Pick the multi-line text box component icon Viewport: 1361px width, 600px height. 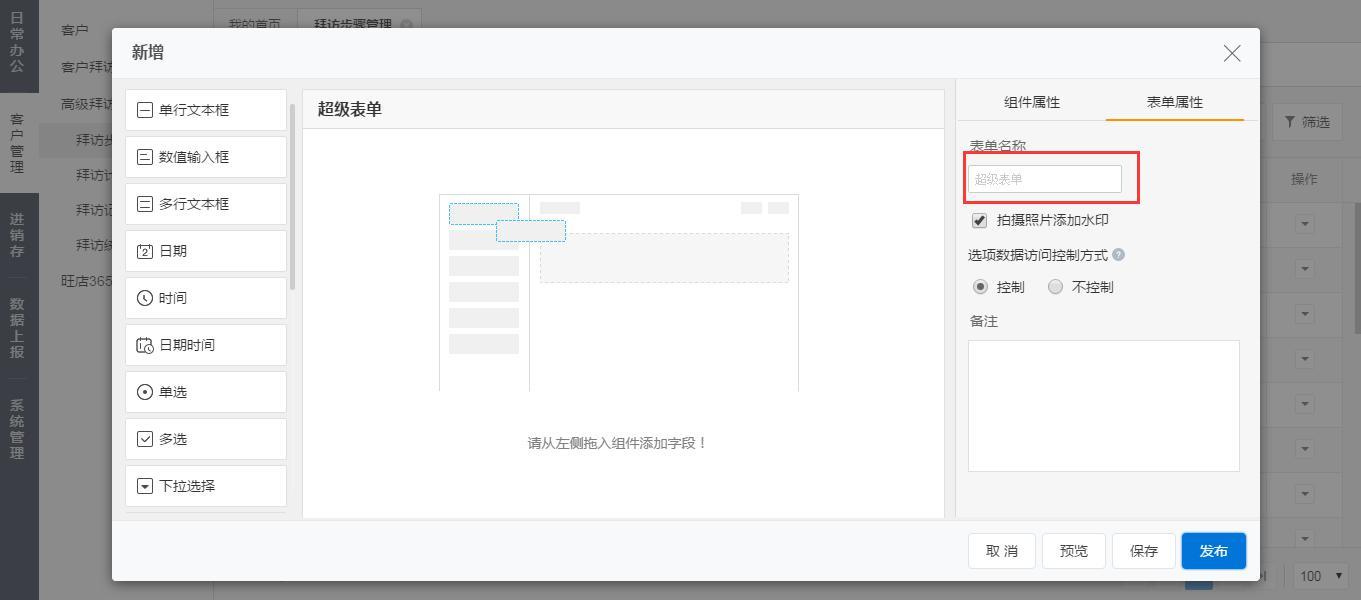(x=145, y=204)
